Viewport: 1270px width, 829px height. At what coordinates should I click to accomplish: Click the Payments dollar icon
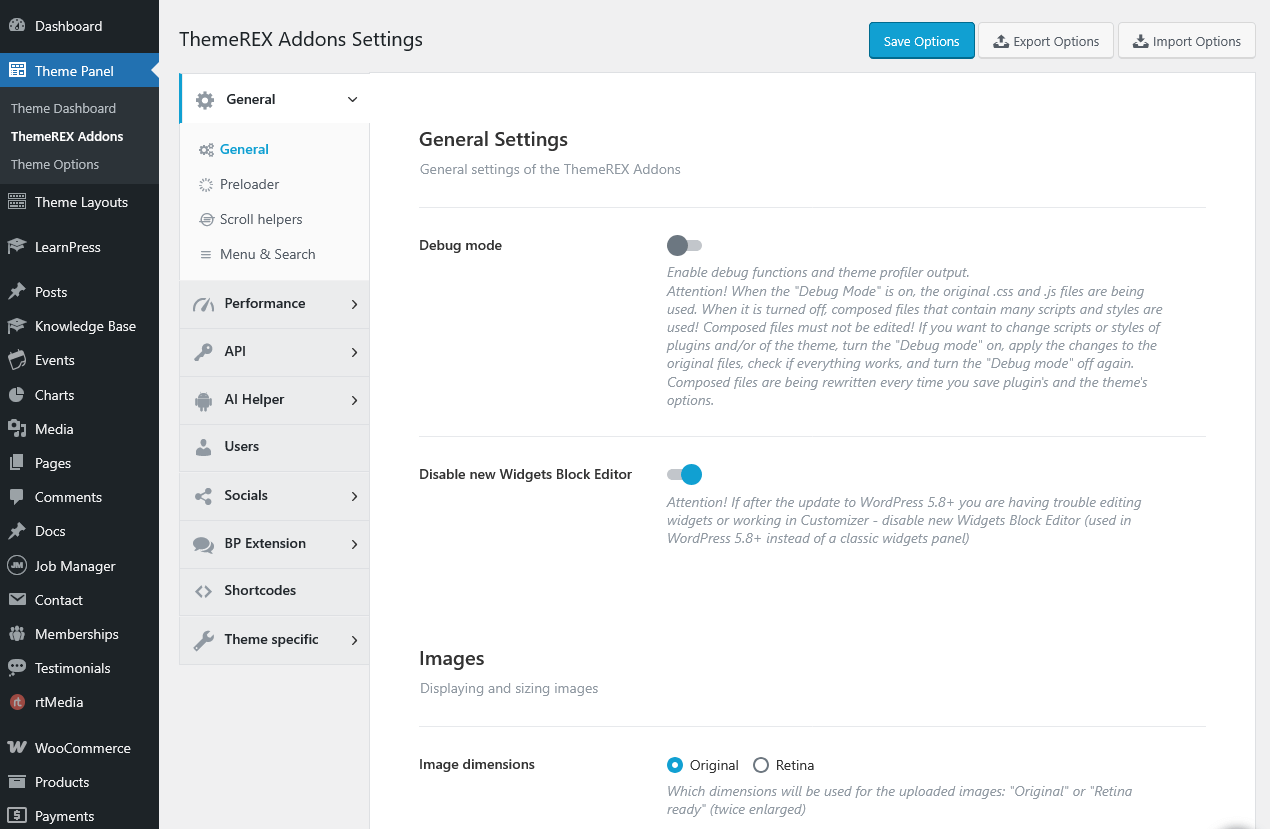tap(17, 816)
